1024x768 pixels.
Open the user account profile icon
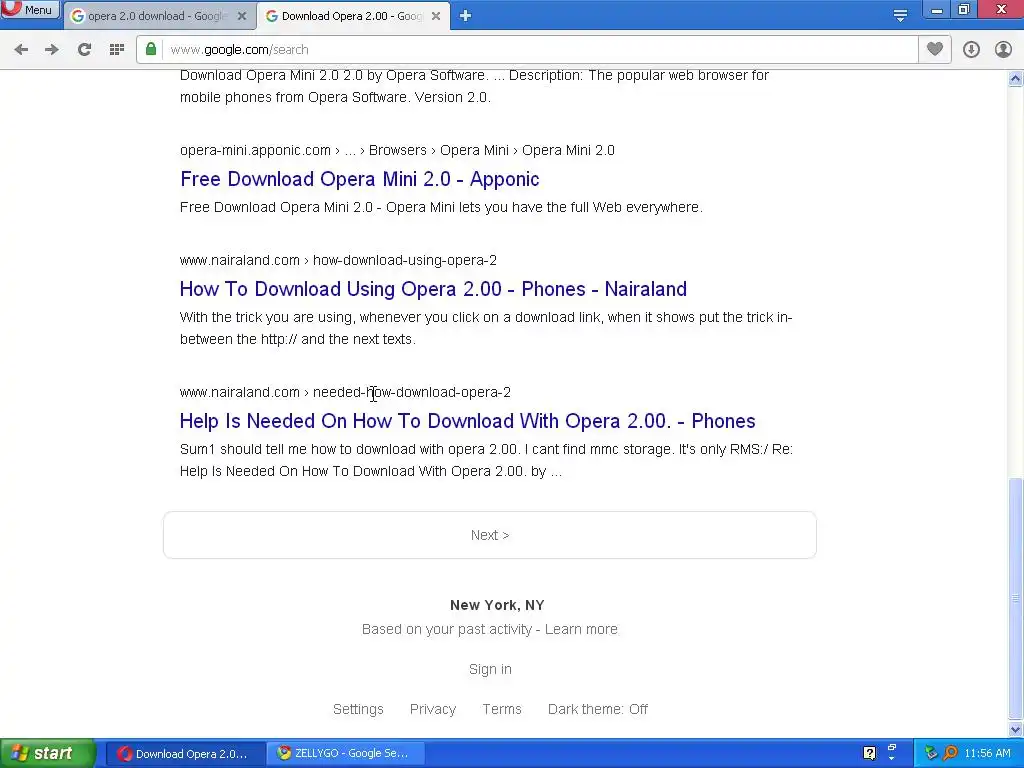(x=1003, y=50)
